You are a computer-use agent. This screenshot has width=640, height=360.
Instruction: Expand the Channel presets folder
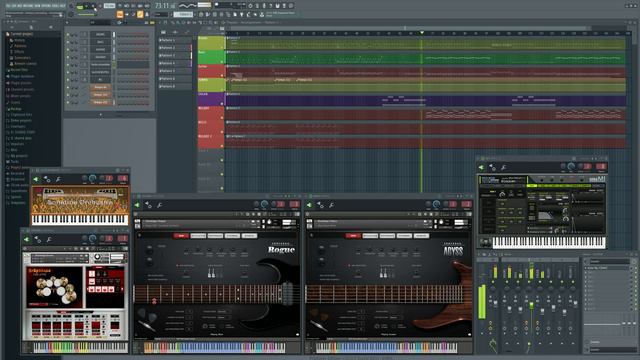click(x=21, y=89)
